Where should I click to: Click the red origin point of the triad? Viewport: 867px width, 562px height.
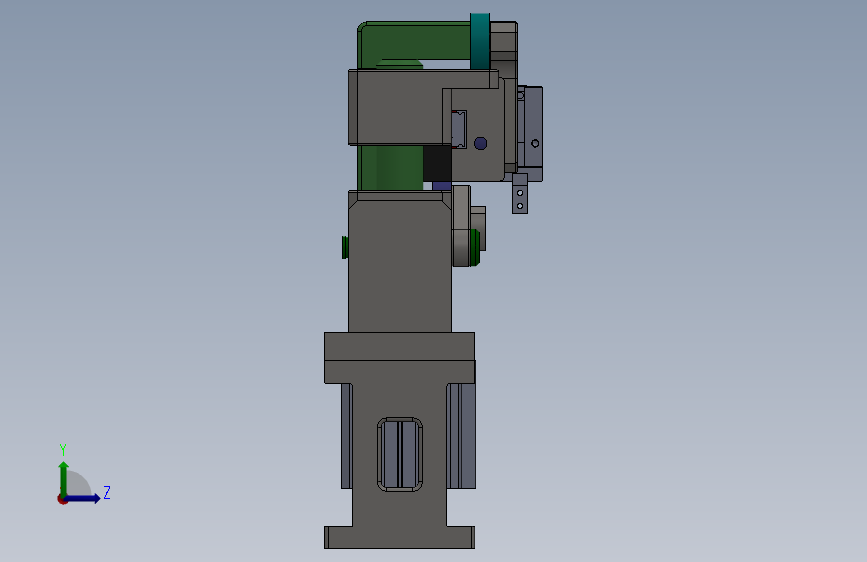62,499
